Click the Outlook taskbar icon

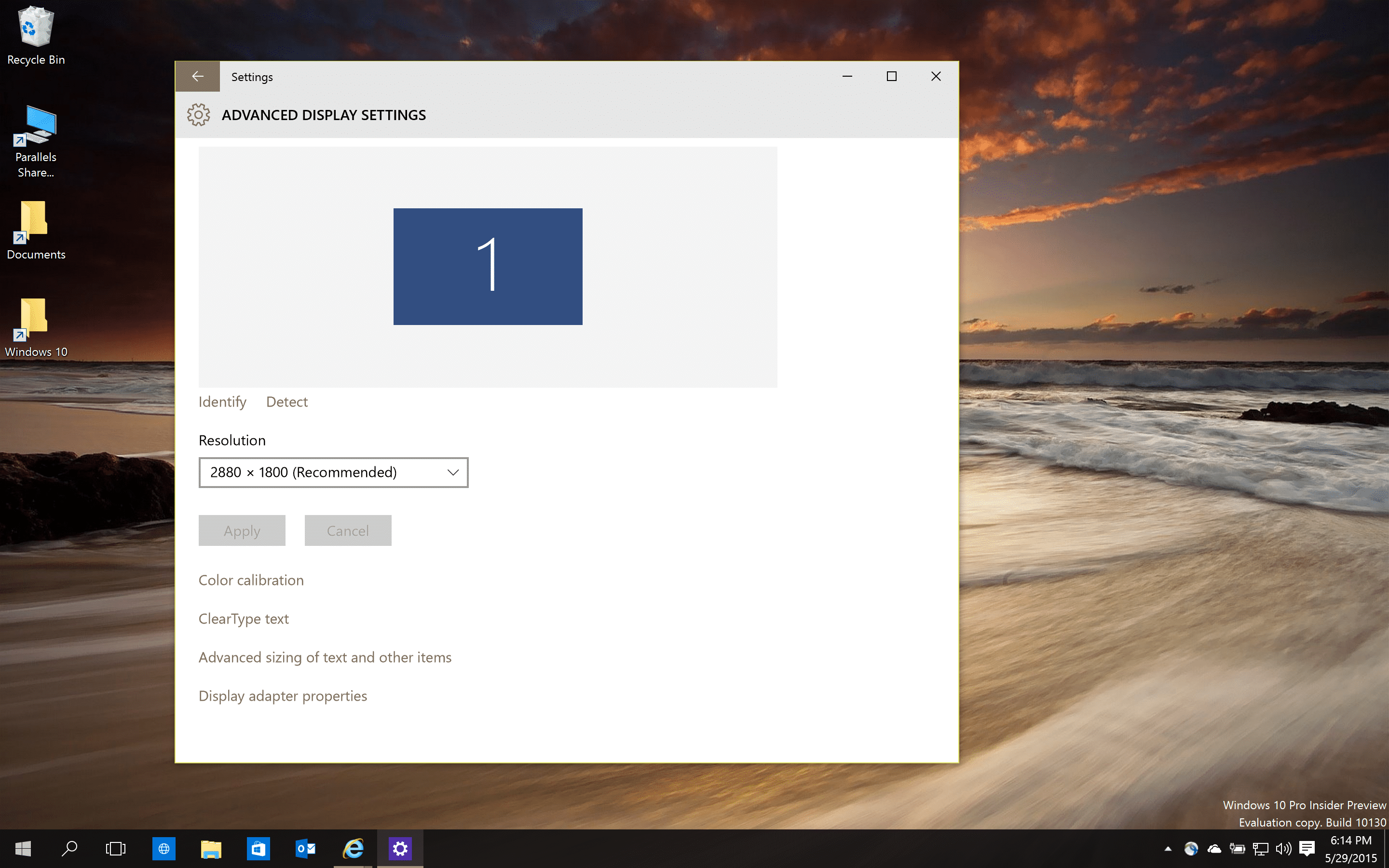tap(305, 848)
